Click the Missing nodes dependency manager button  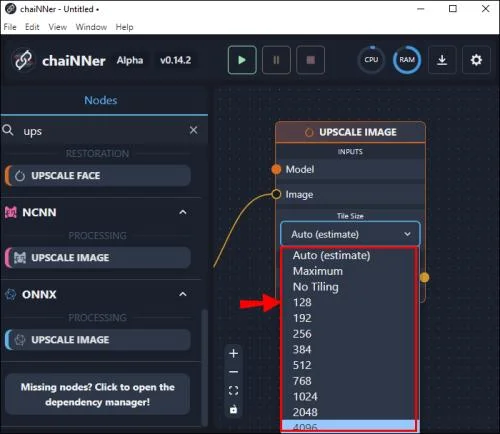pyautogui.click(x=98, y=394)
